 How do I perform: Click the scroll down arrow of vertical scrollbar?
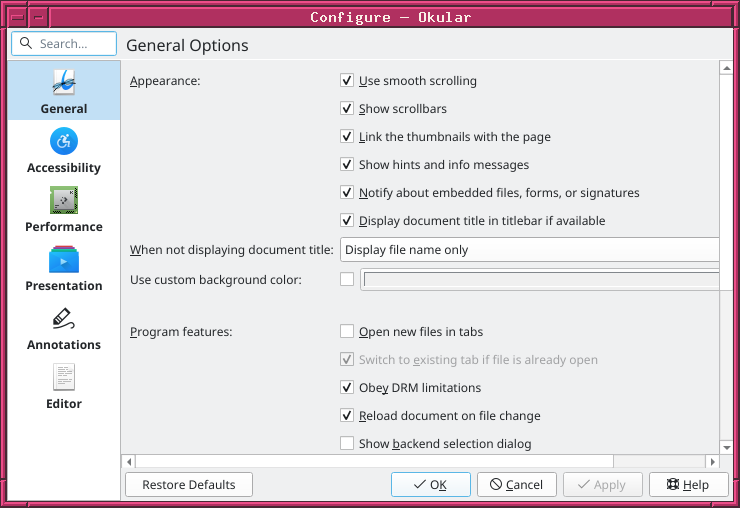tap(726, 447)
